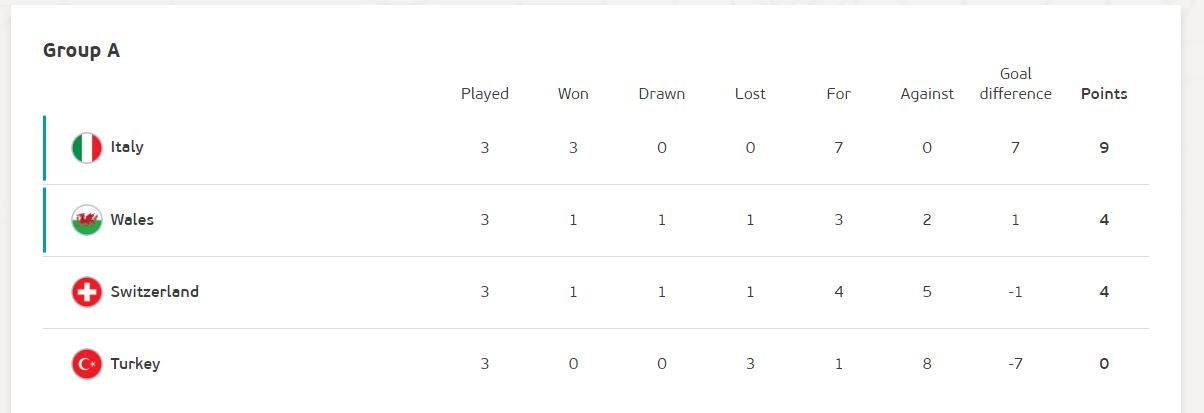Screen dimensions: 1204x413
Task: Click the Points column header
Action: [x=1104, y=94]
